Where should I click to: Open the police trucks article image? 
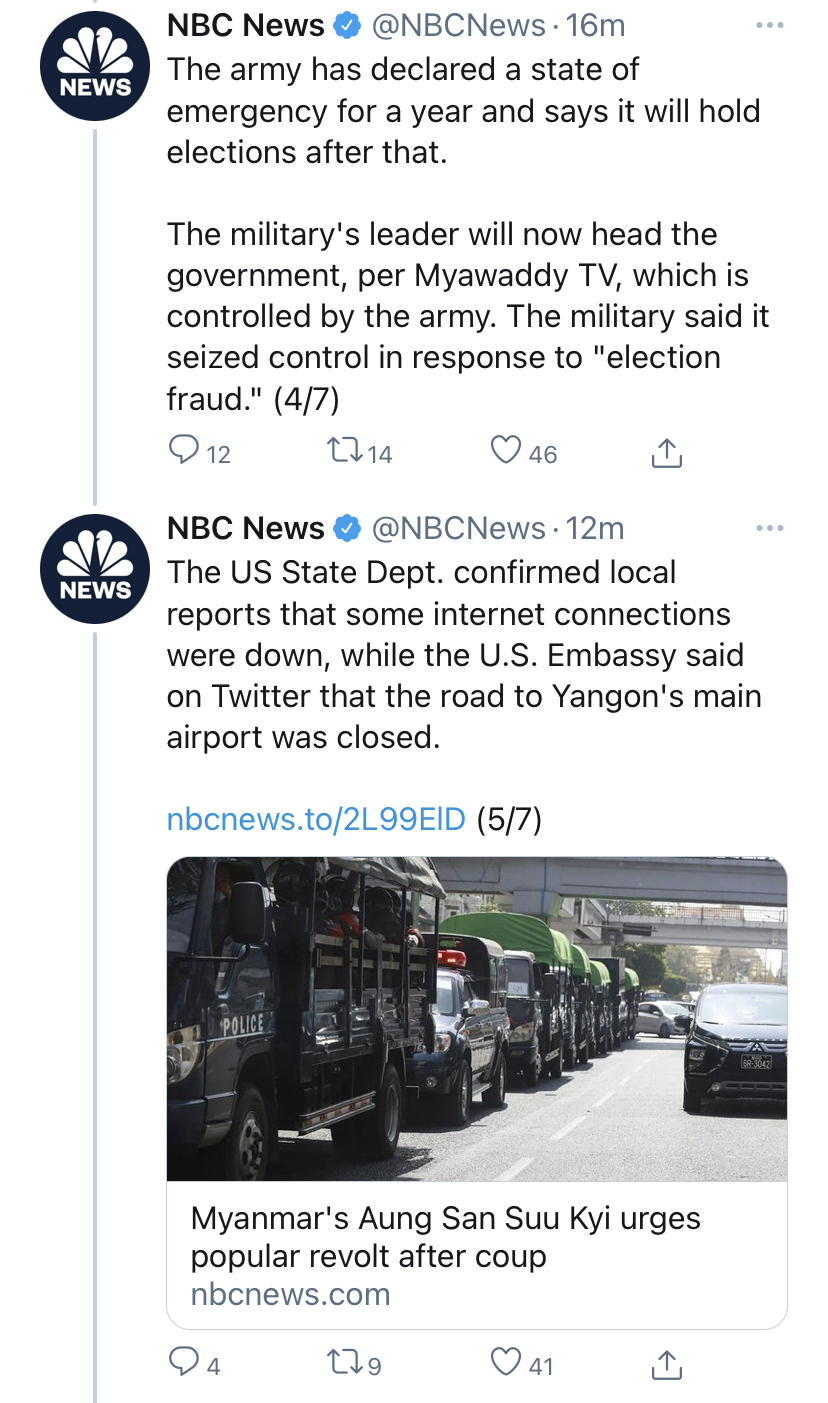point(476,1018)
